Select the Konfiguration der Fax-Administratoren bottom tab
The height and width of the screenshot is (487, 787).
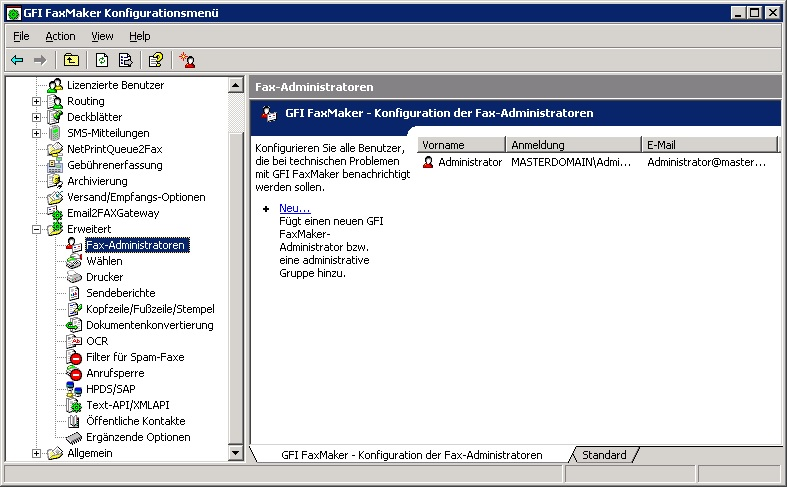[x=412, y=455]
